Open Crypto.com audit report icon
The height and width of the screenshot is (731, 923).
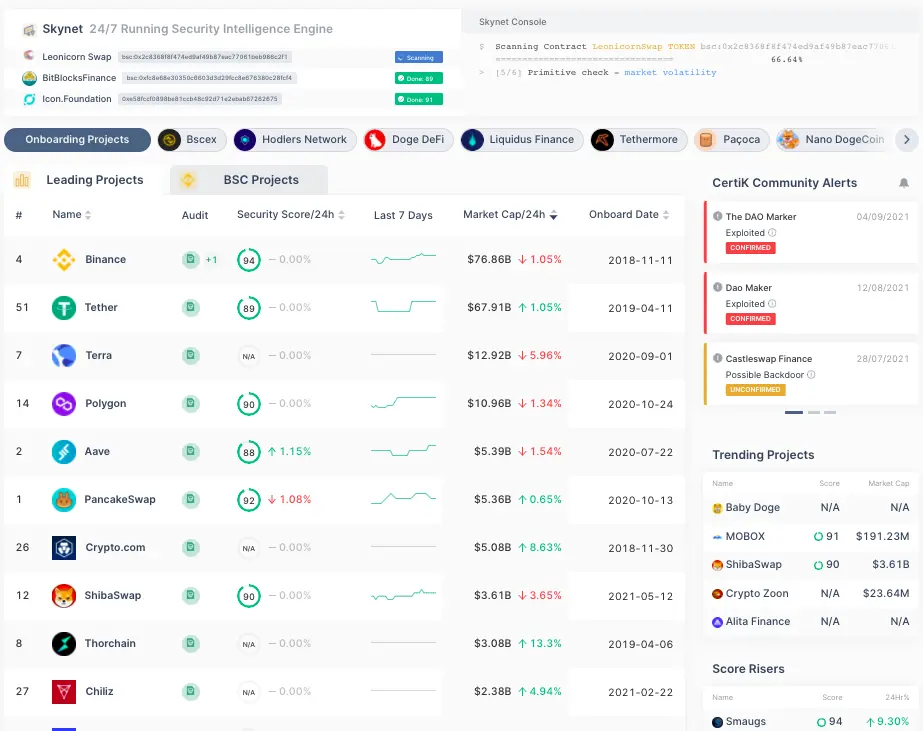click(x=190, y=547)
